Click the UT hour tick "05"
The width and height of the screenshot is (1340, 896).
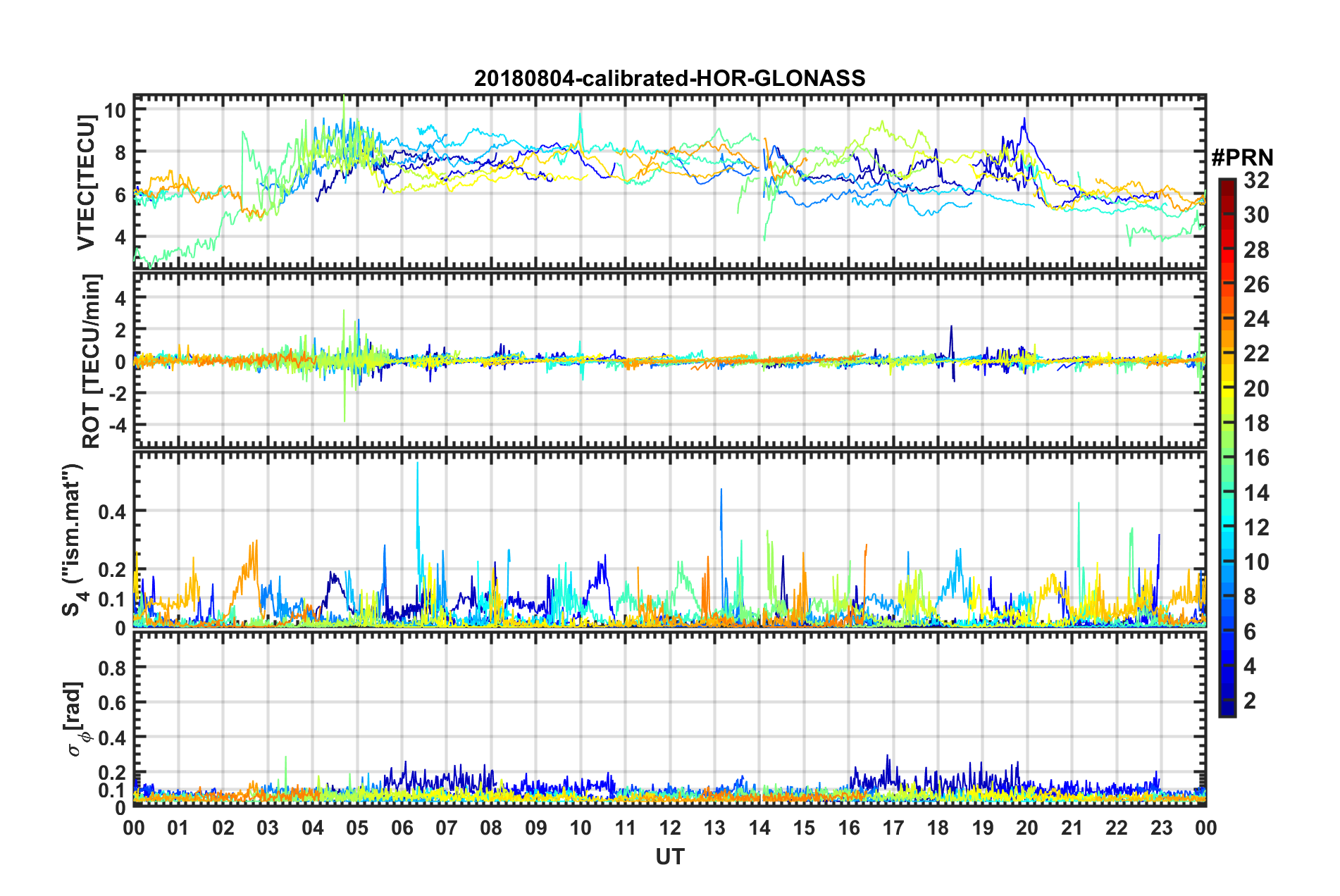pos(357,828)
